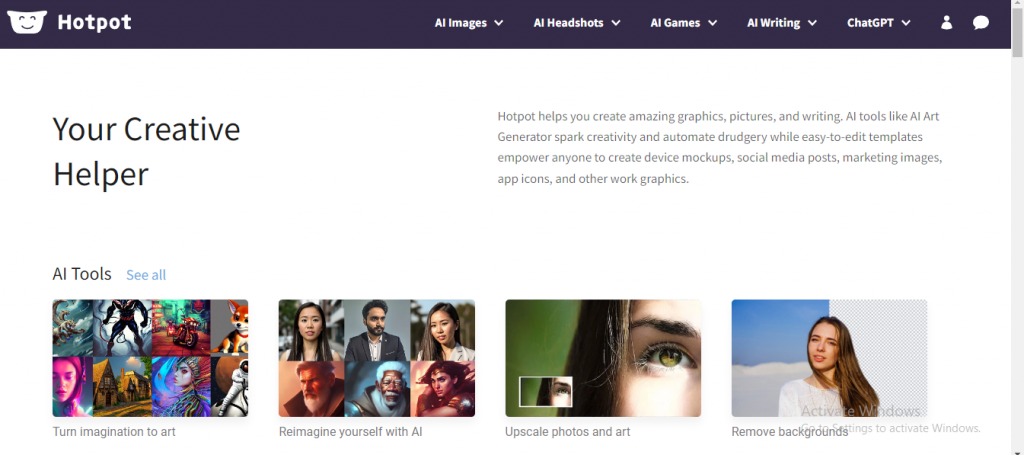
Task: Click the Remove backgrounds caption
Action: tap(789, 432)
